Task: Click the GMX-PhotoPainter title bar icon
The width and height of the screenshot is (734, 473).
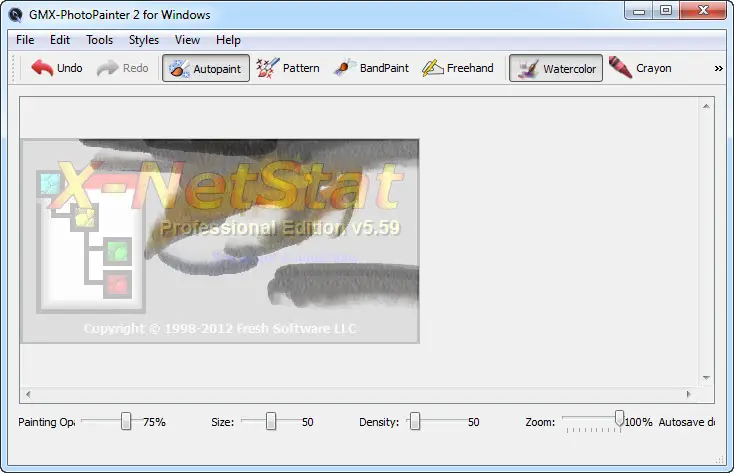Action: point(15,15)
